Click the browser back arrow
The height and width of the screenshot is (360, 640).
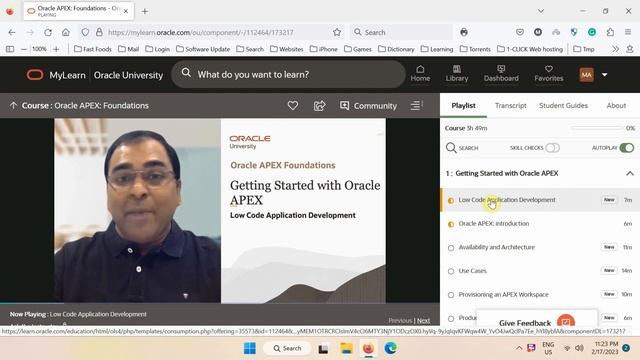[x=12, y=32]
